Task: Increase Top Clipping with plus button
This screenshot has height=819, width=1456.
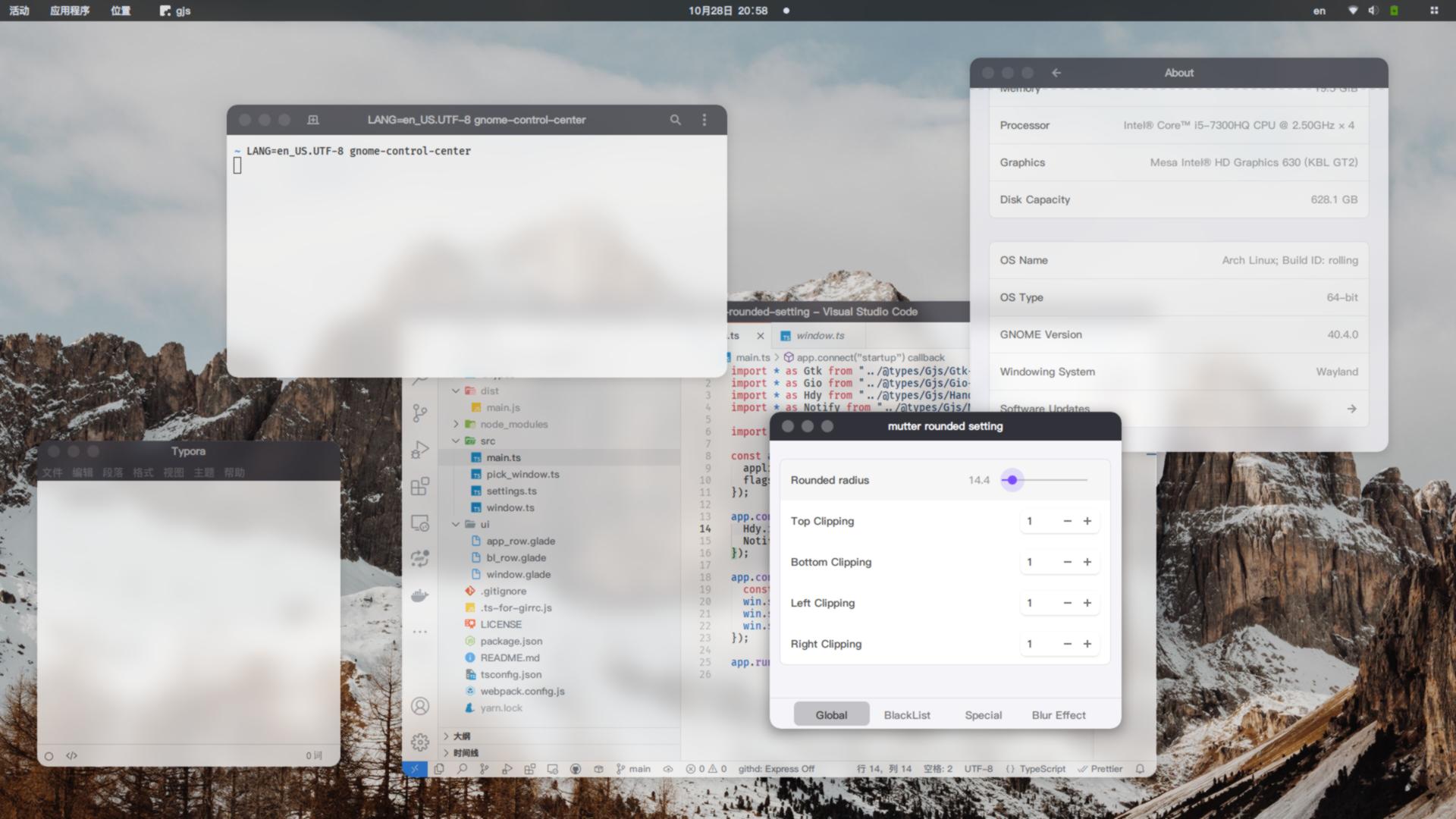Action: (1087, 521)
